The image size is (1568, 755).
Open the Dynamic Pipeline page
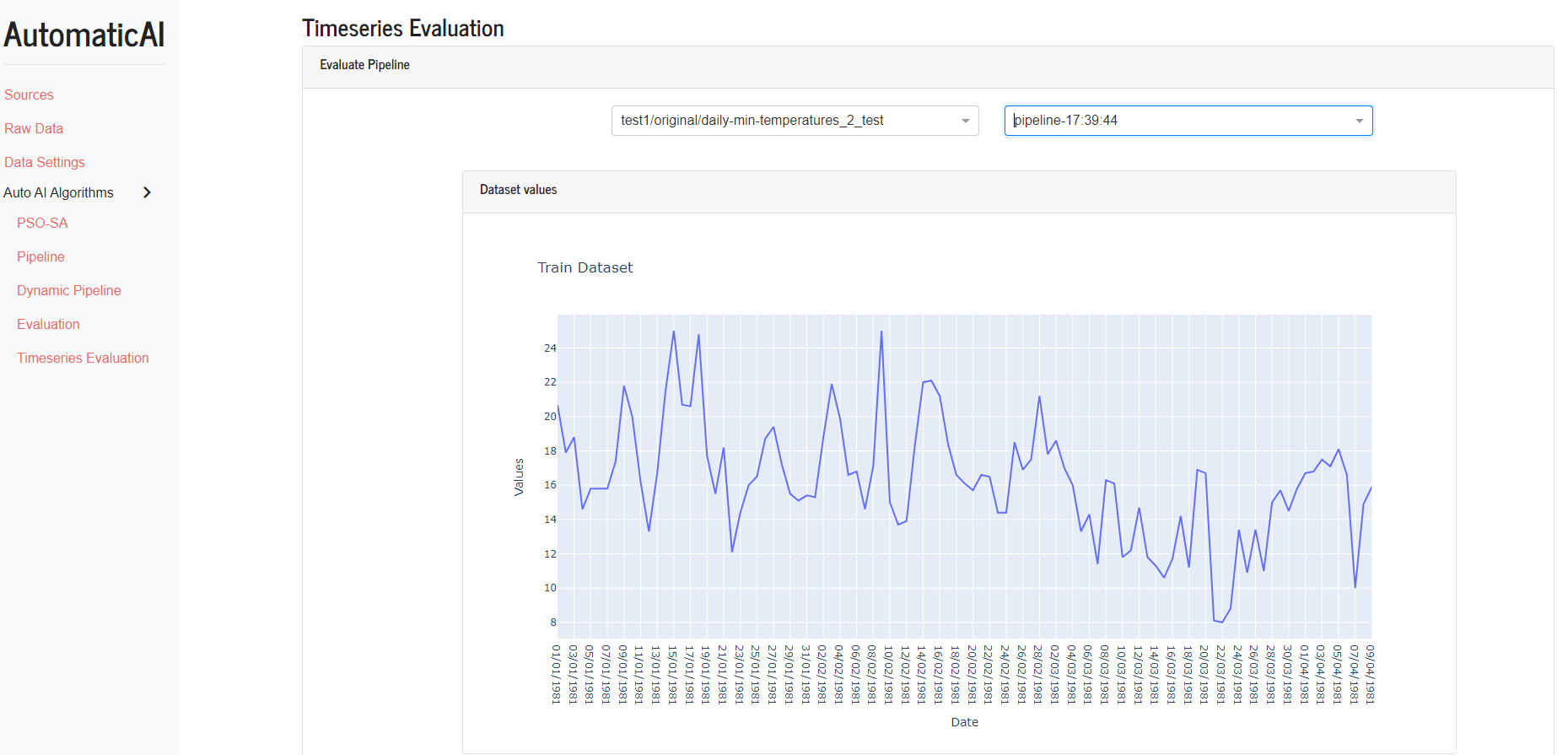pyautogui.click(x=69, y=290)
